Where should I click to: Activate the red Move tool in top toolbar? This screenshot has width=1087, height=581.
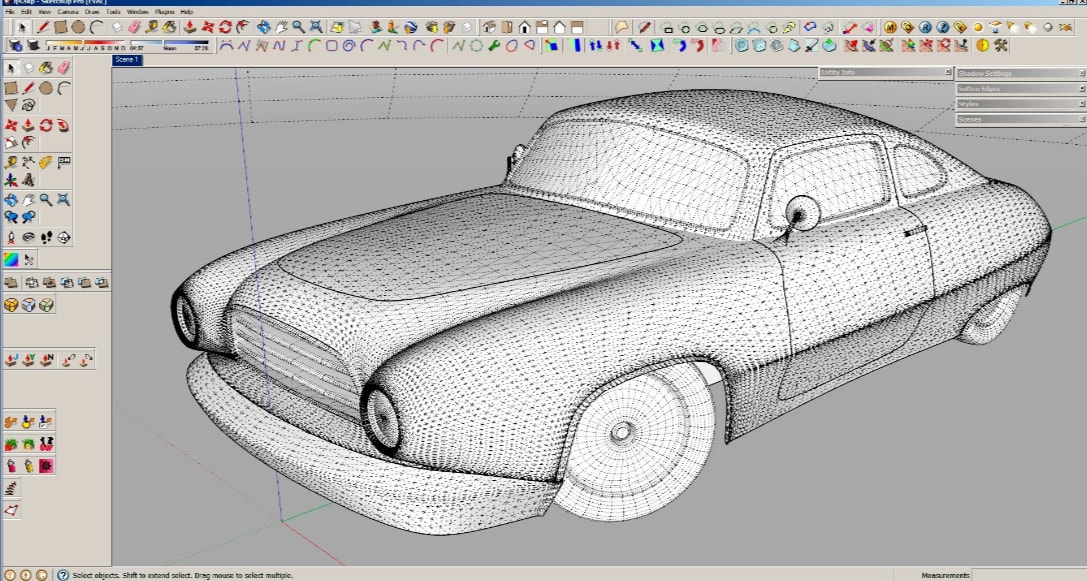(207, 27)
